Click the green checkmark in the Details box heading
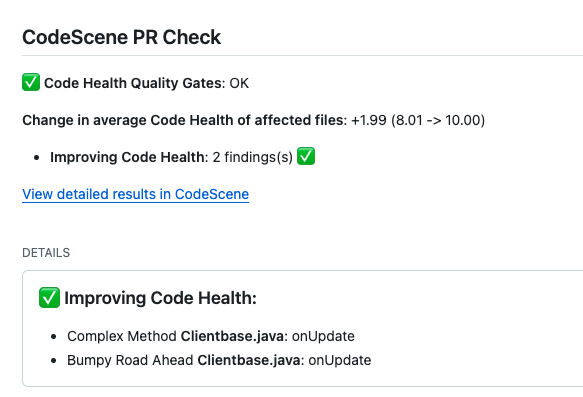 [x=49, y=297]
